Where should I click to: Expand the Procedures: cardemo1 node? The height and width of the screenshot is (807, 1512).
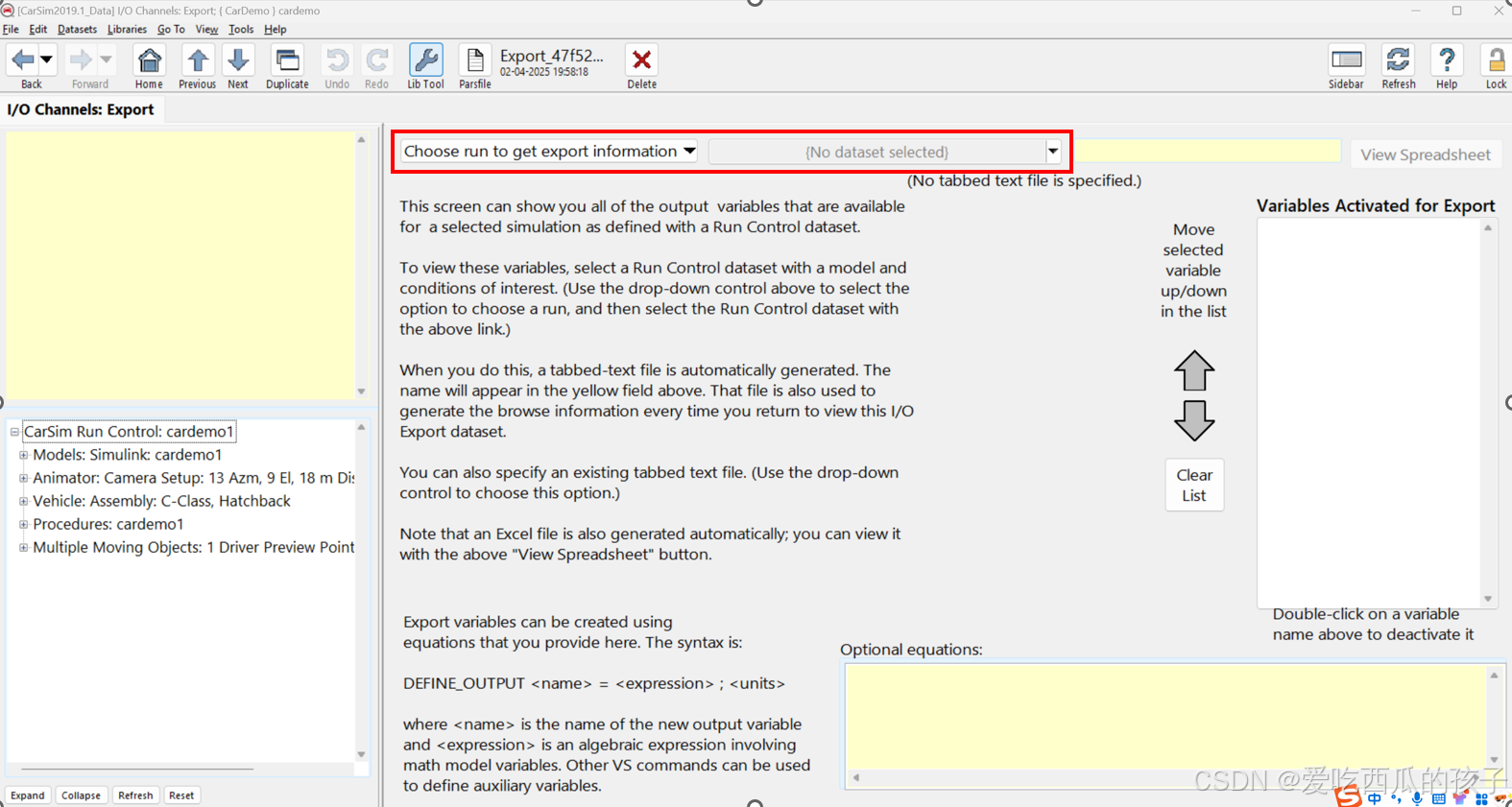click(23, 524)
